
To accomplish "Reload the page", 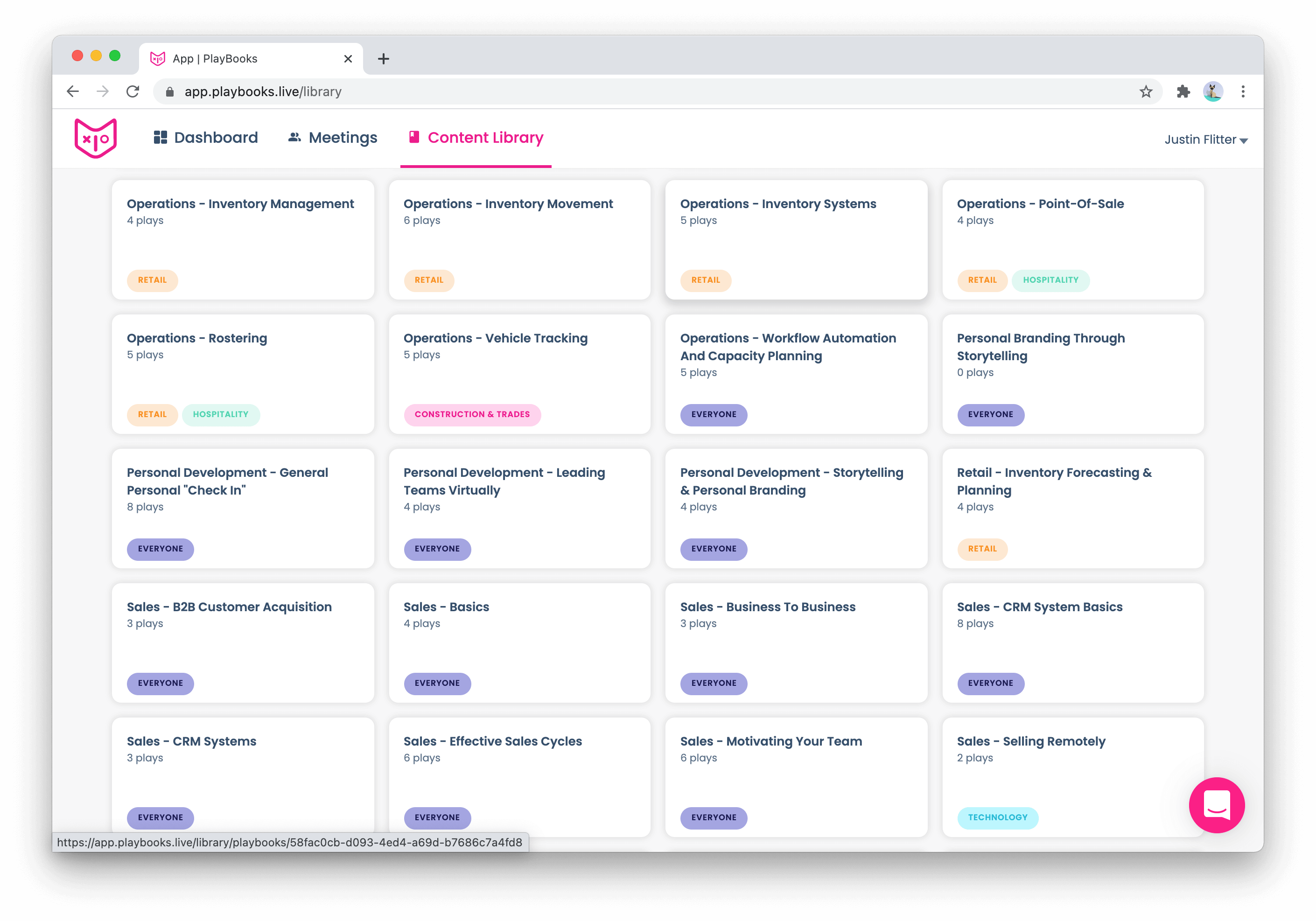I will coord(133,92).
